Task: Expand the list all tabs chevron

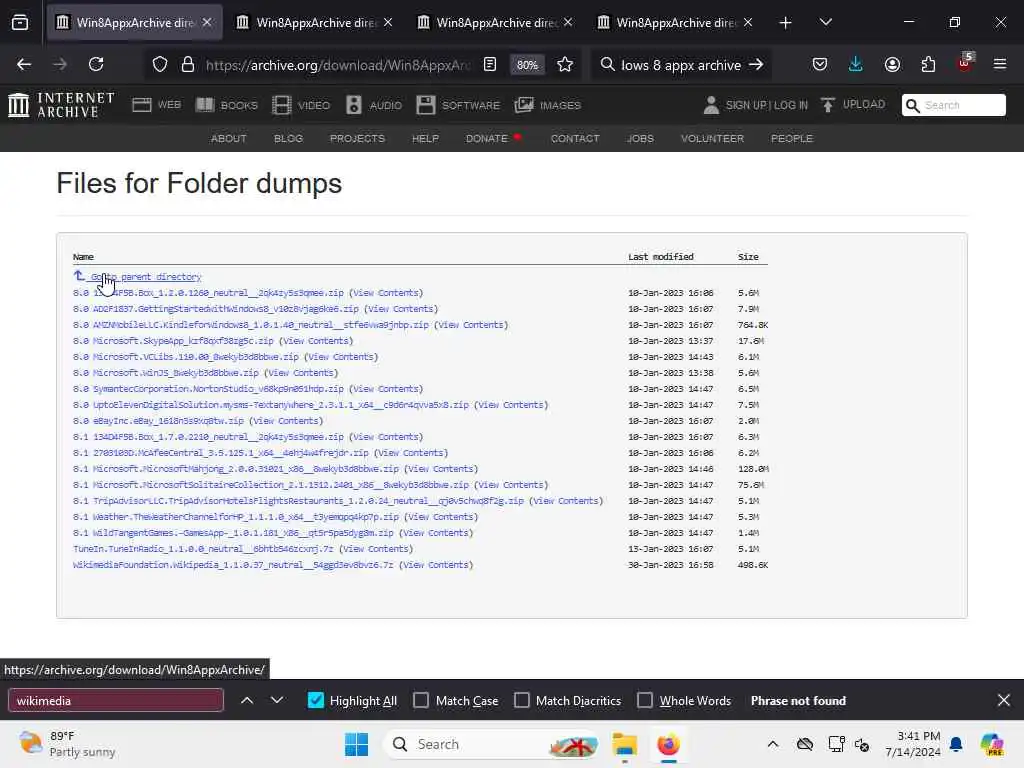Action: tap(825, 22)
